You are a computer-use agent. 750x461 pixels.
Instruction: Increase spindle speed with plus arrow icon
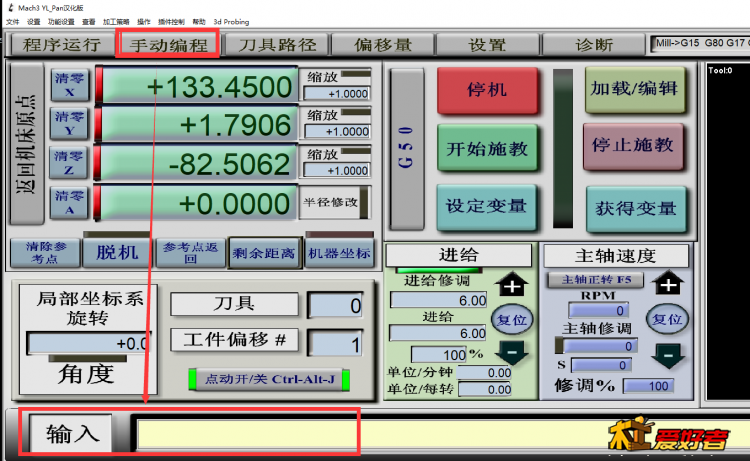click(x=668, y=284)
